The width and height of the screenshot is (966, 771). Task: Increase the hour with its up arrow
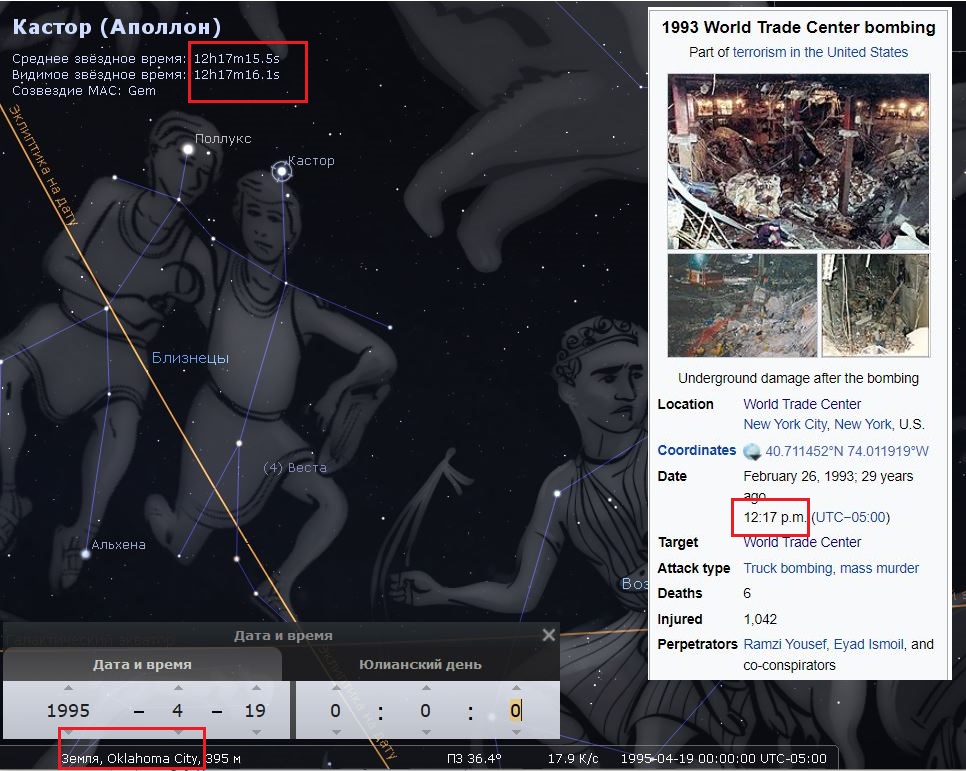336,687
